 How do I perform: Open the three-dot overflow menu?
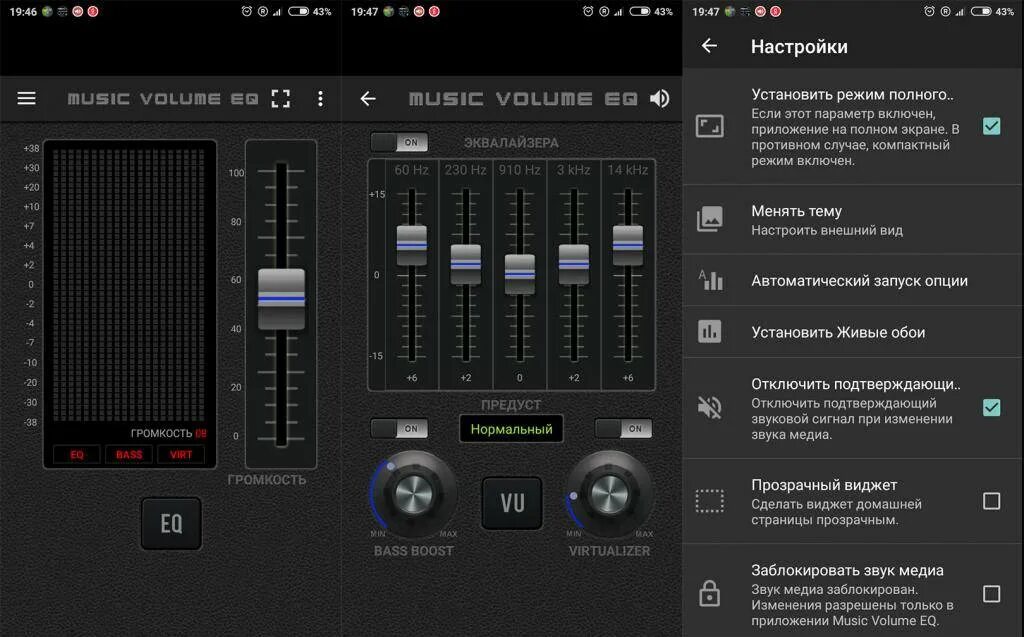(320, 99)
